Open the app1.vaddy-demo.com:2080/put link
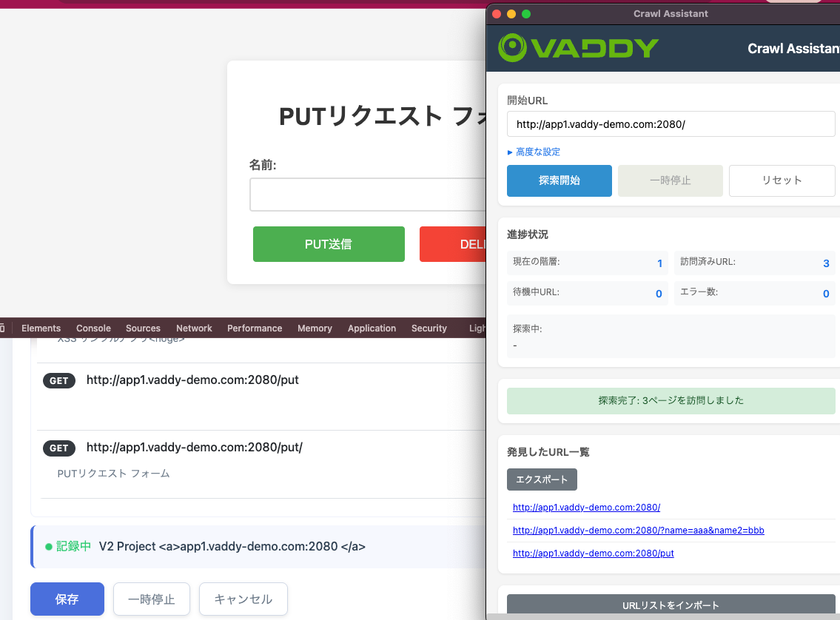 click(592, 553)
